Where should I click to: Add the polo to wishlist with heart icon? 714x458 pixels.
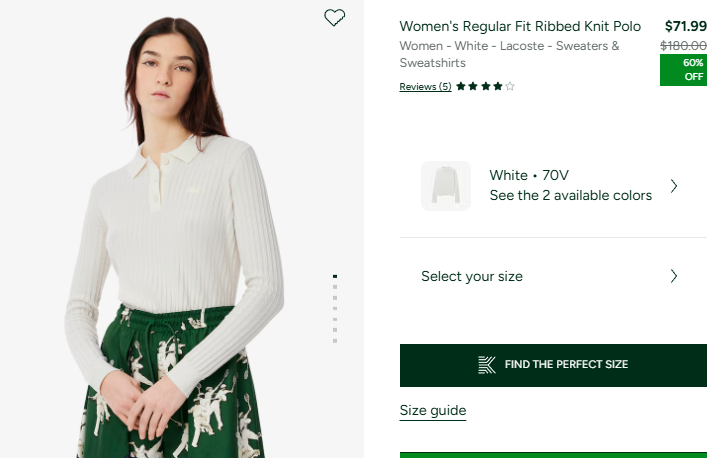click(335, 17)
